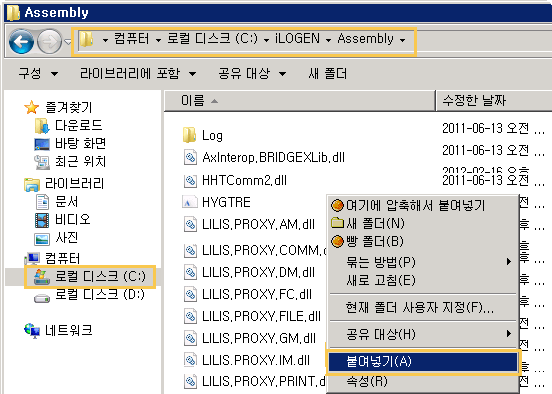Create a folder with 새 폴더 button
This screenshot has width=552, height=394.
(x=327, y=74)
